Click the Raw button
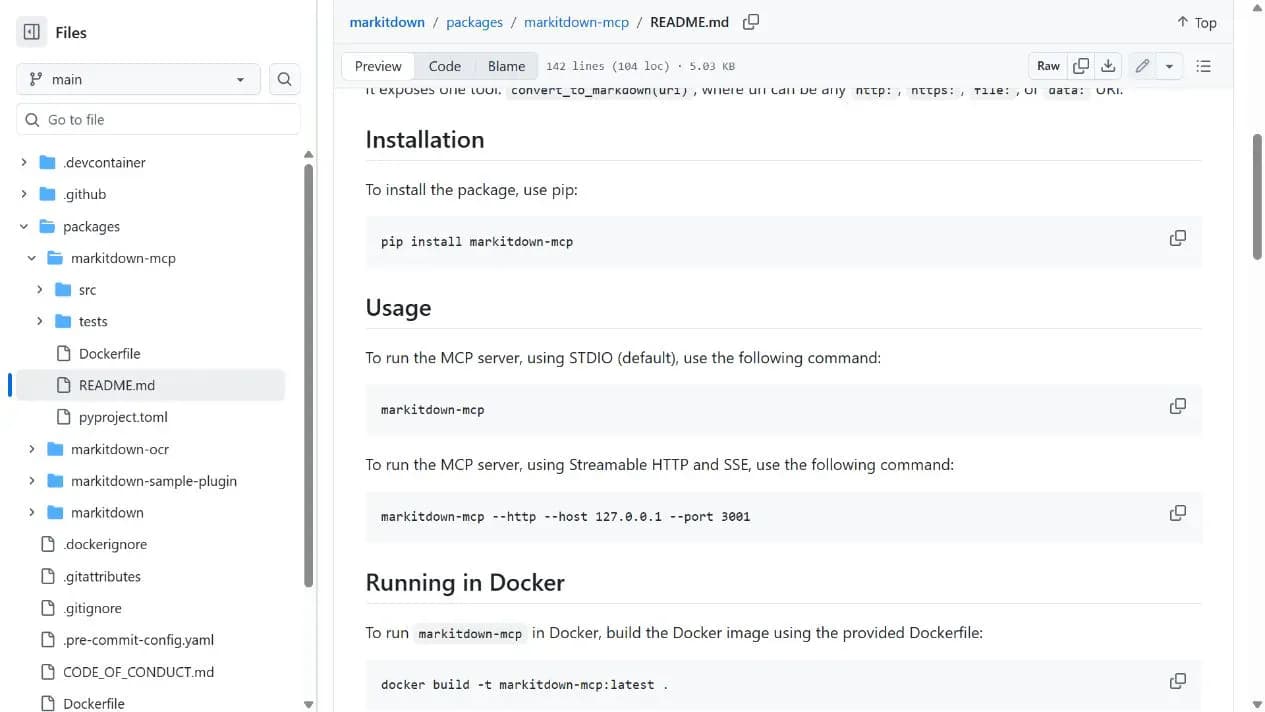Image resolution: width=1265 pixels, height=712 pixels. pyautogui.click(x=1048, y=66)
